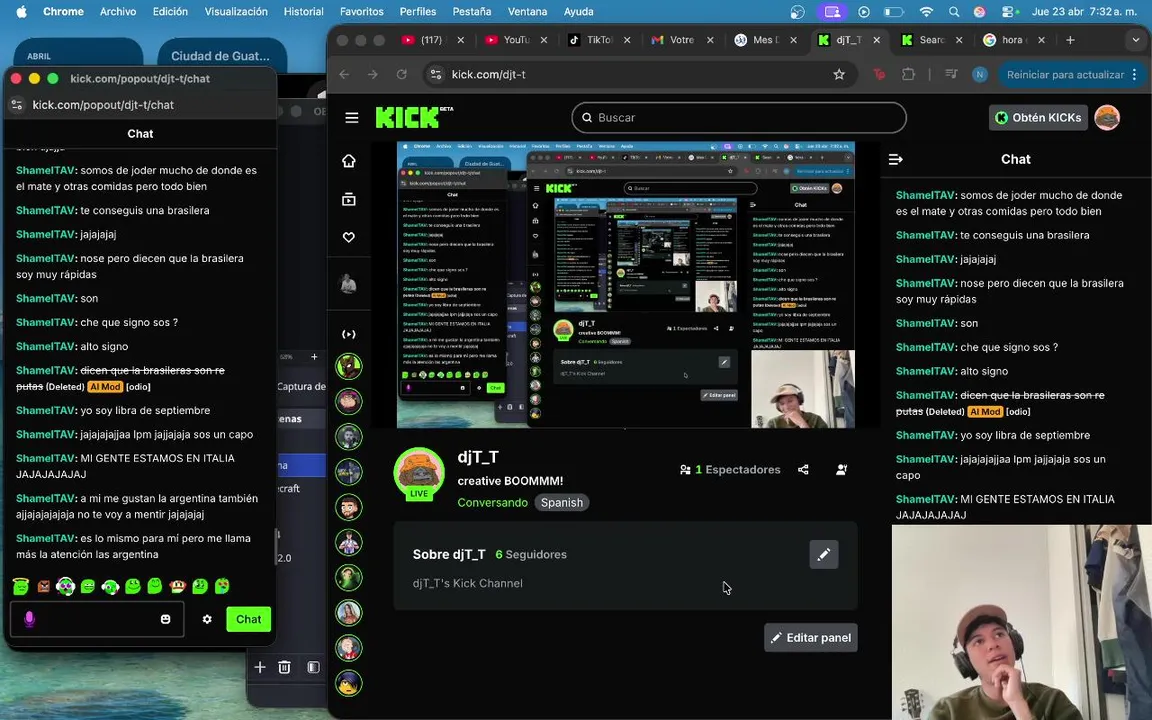Close the YouTube (117) tab
This screenshot has width=1152, height=720.
[461, 40]
